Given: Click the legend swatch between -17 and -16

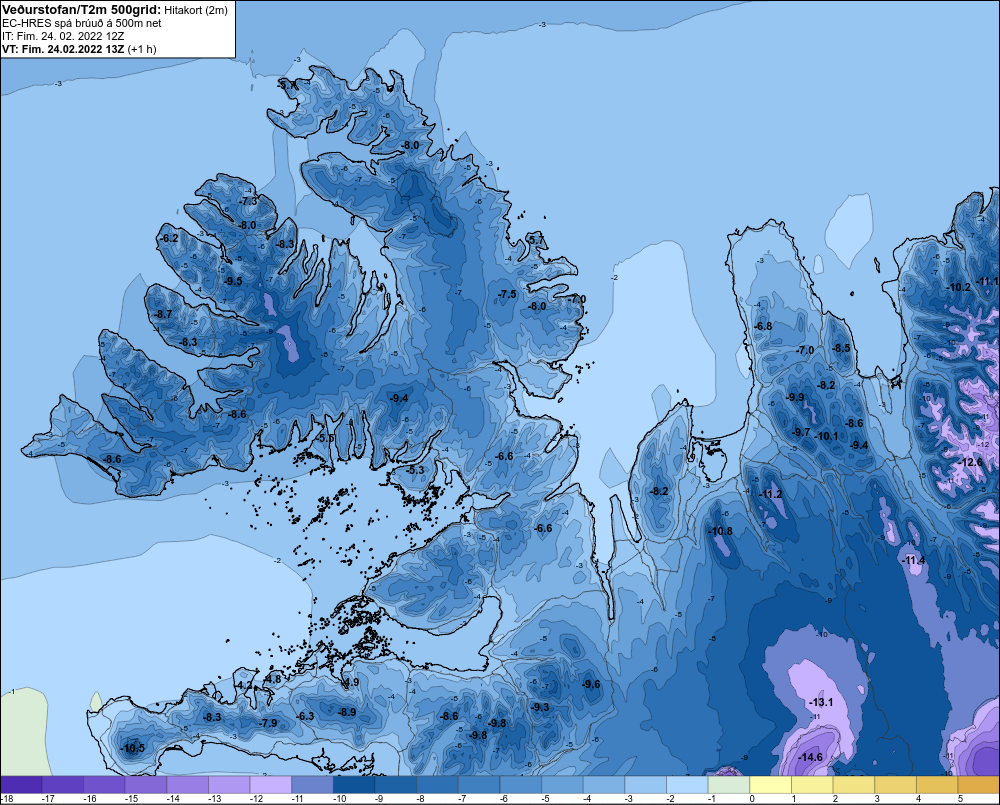Looking at the screenshot, I should [x=63, y=785].
